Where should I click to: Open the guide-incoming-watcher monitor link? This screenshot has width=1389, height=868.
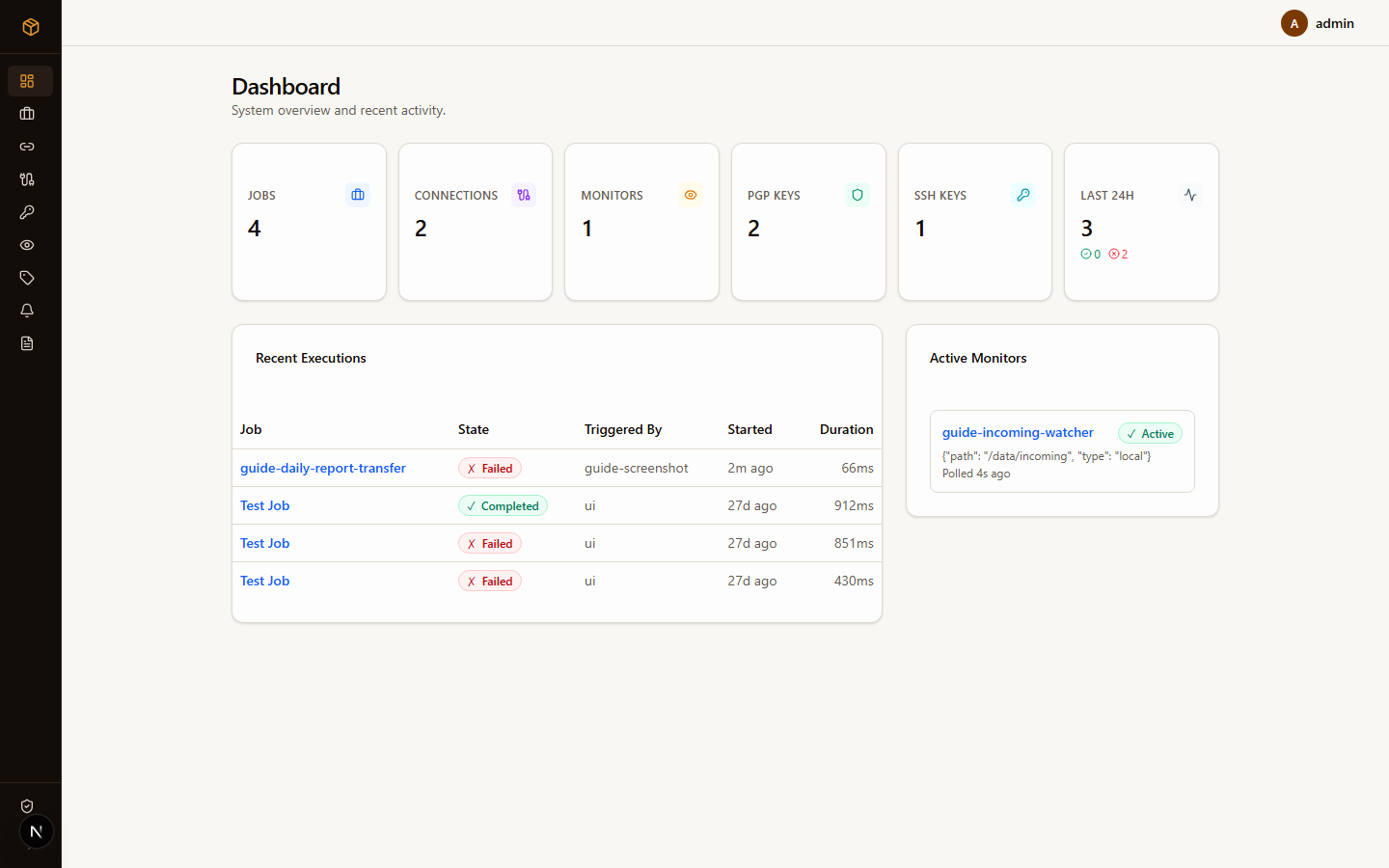point(1018,432)
